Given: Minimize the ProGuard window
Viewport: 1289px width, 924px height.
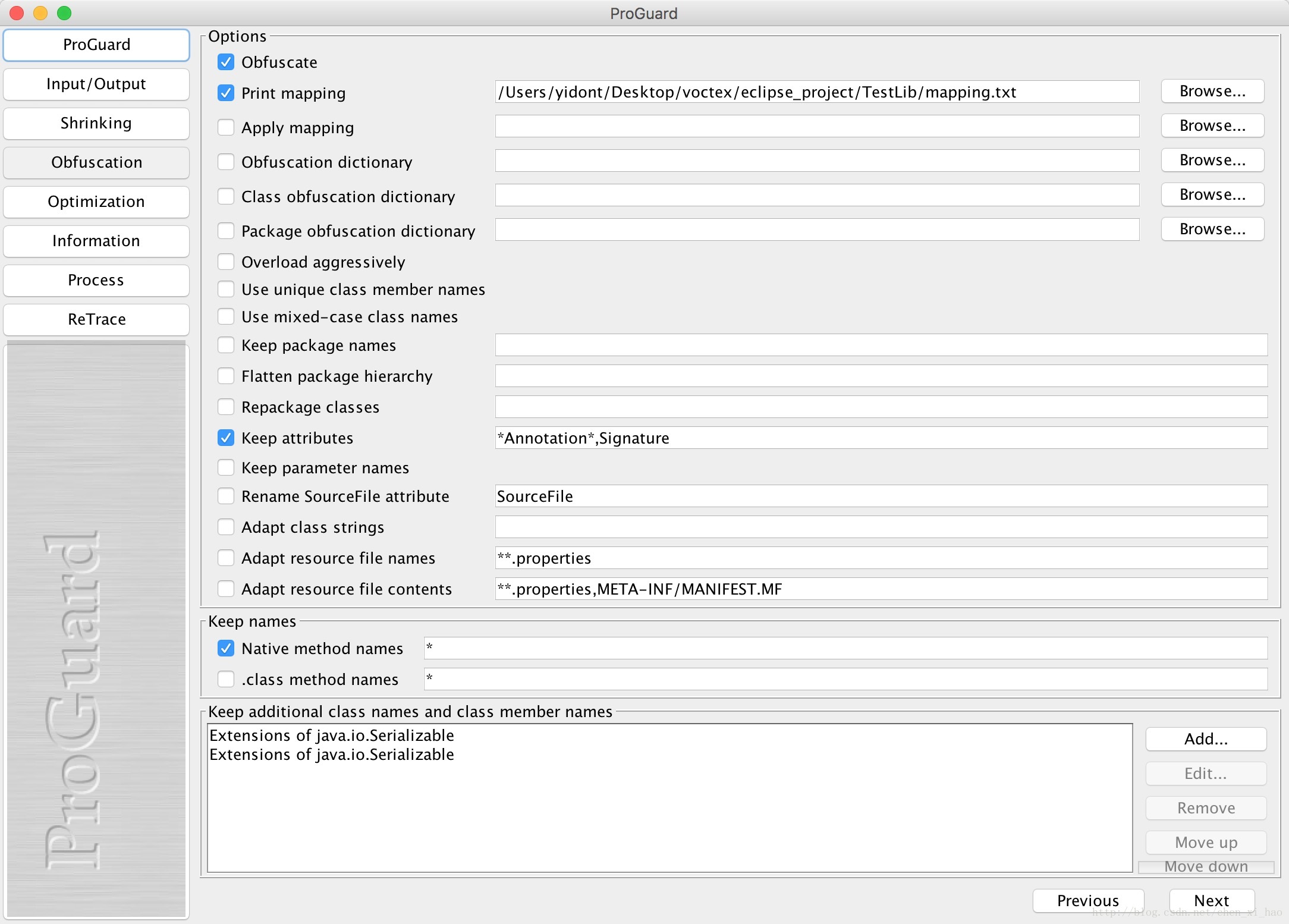Looking at the screenshot, I should point(40,13).
